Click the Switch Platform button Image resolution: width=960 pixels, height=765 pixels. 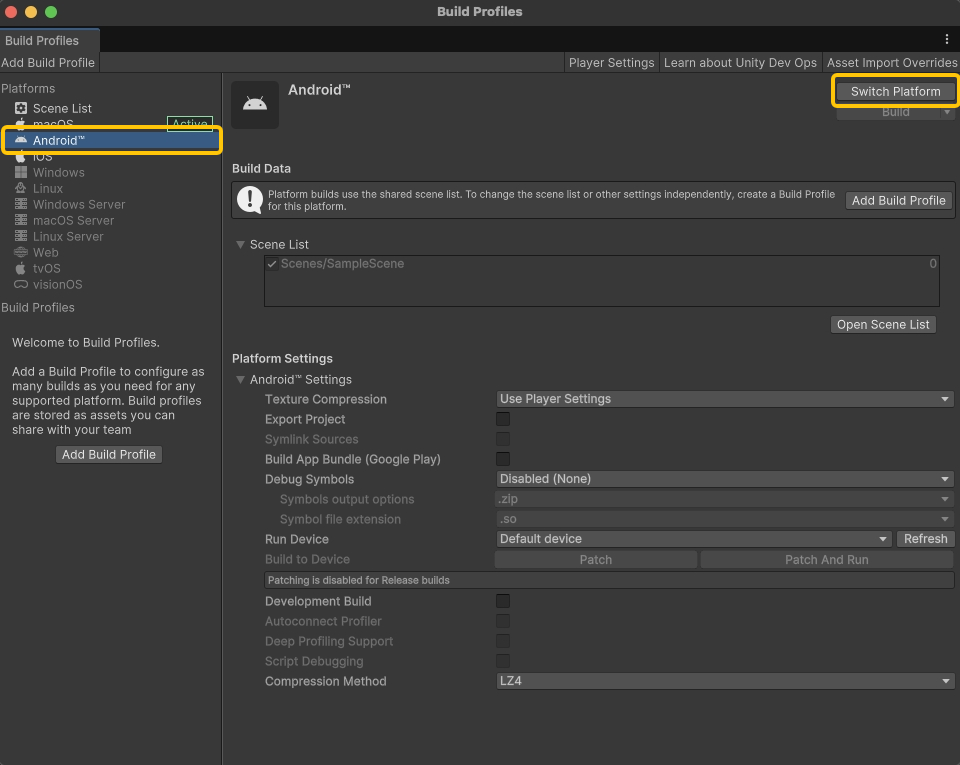coord(895,91)
